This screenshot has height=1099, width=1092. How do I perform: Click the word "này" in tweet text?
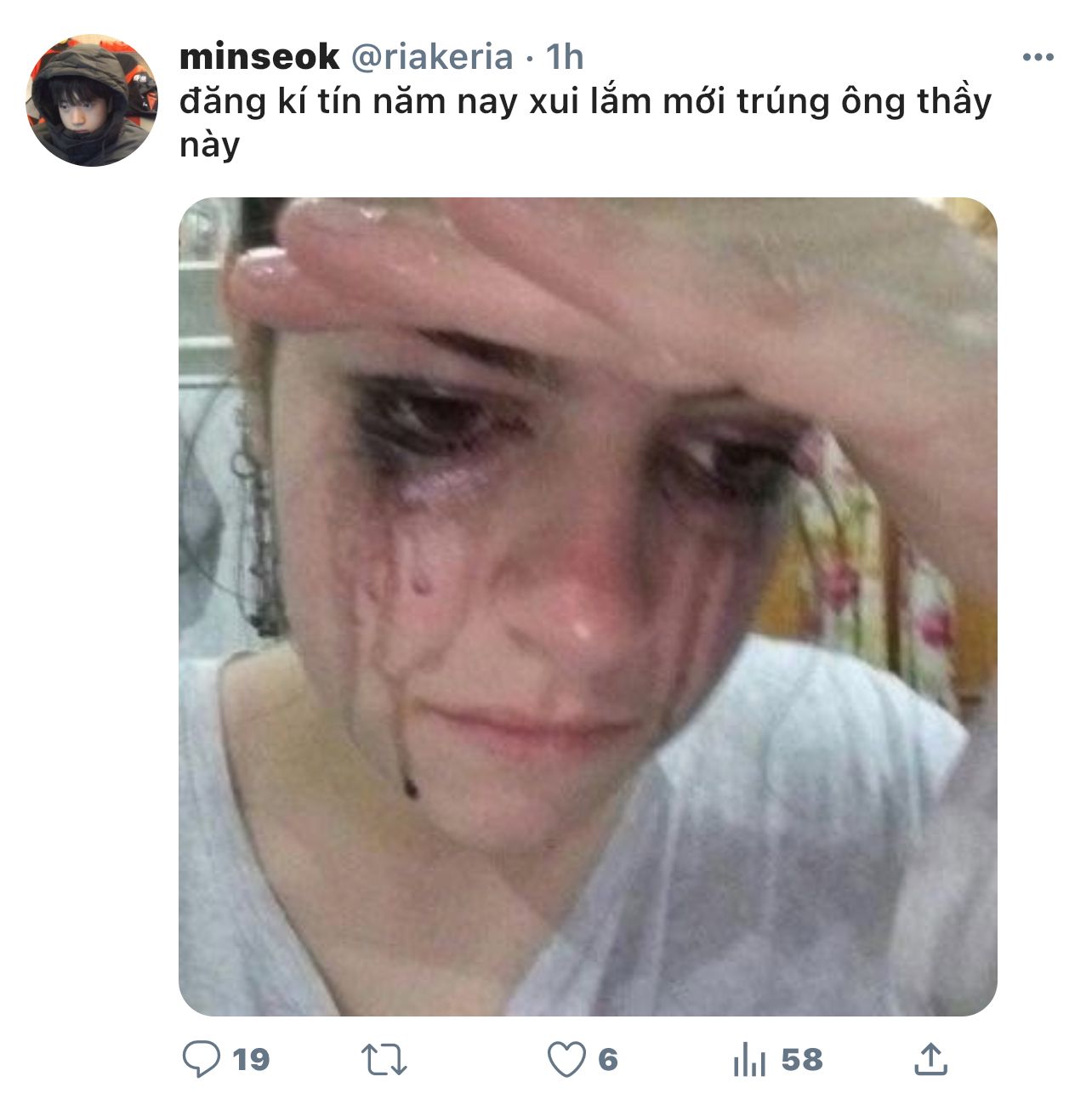(209, 145)
